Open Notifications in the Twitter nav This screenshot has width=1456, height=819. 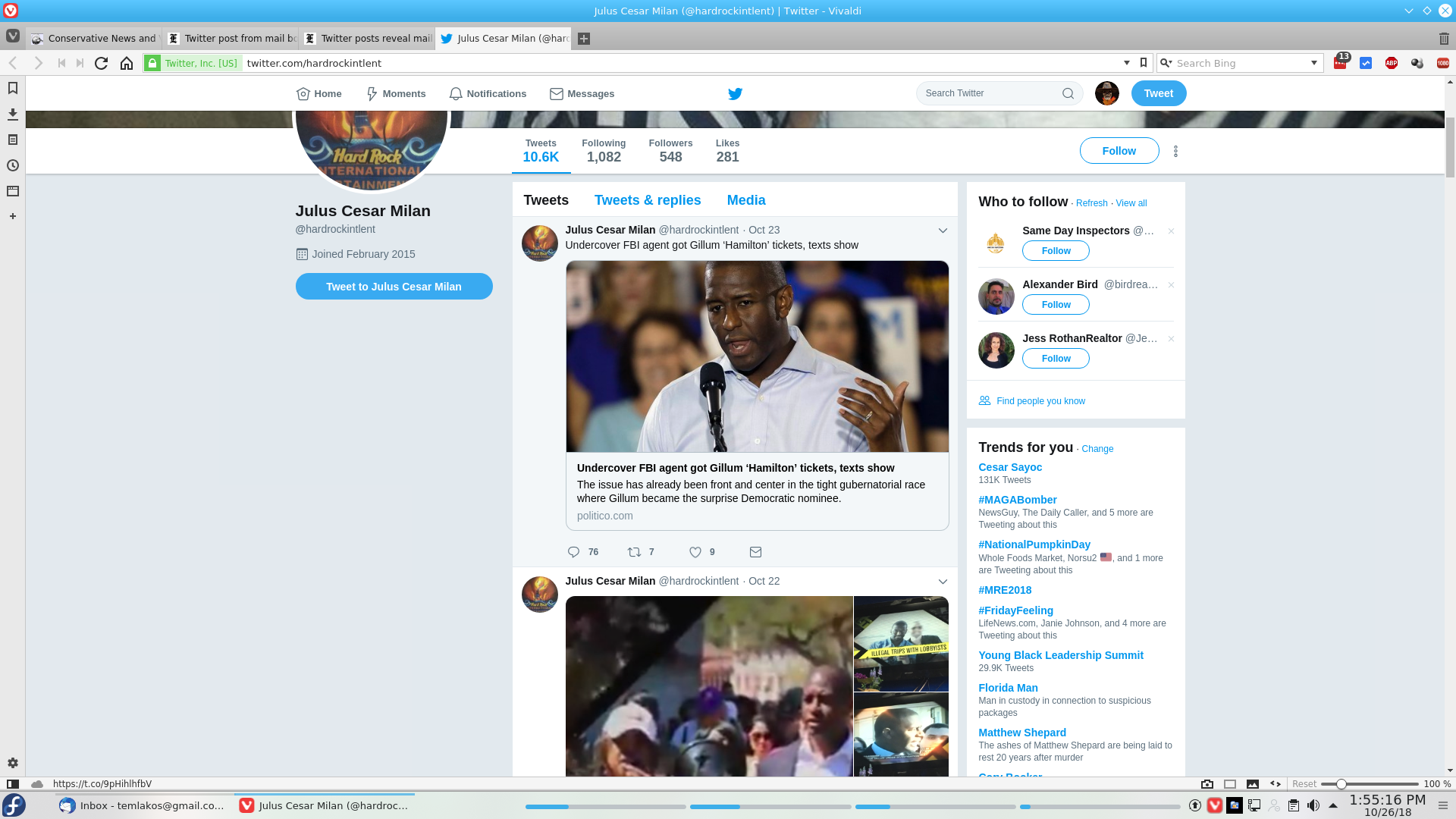tap(488, 93)
